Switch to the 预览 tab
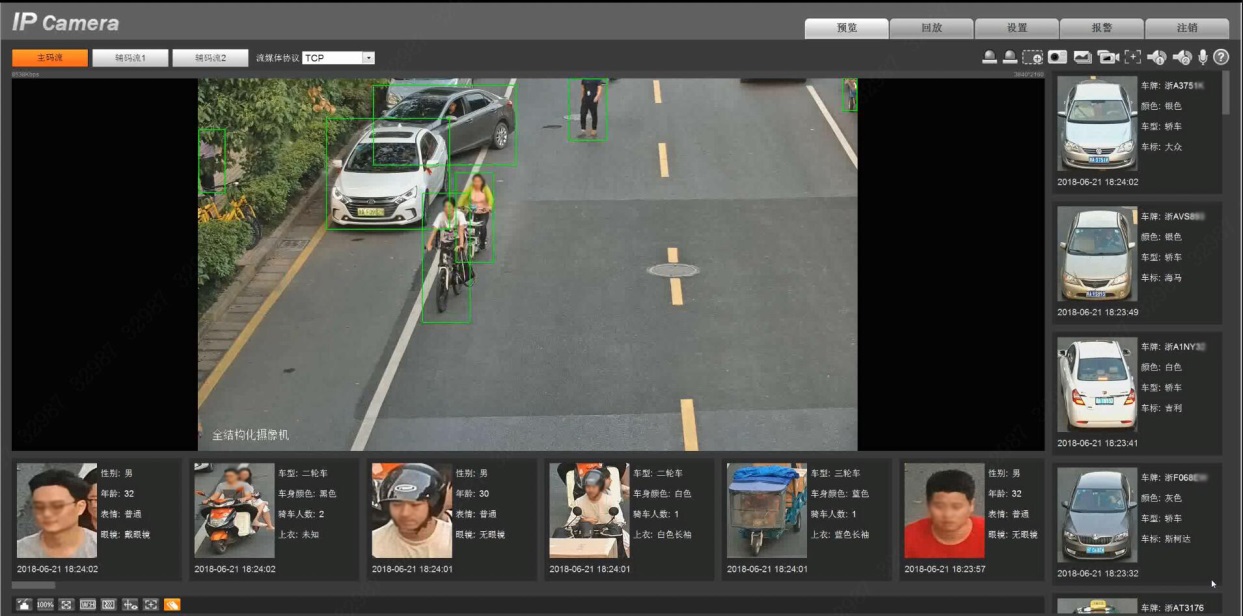Screen dimensions: 1243x616 coord(846,28)
